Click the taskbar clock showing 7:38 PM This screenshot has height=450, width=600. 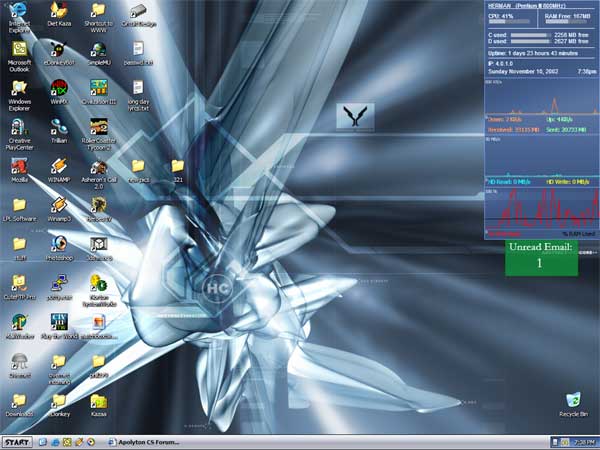point(584,442)
